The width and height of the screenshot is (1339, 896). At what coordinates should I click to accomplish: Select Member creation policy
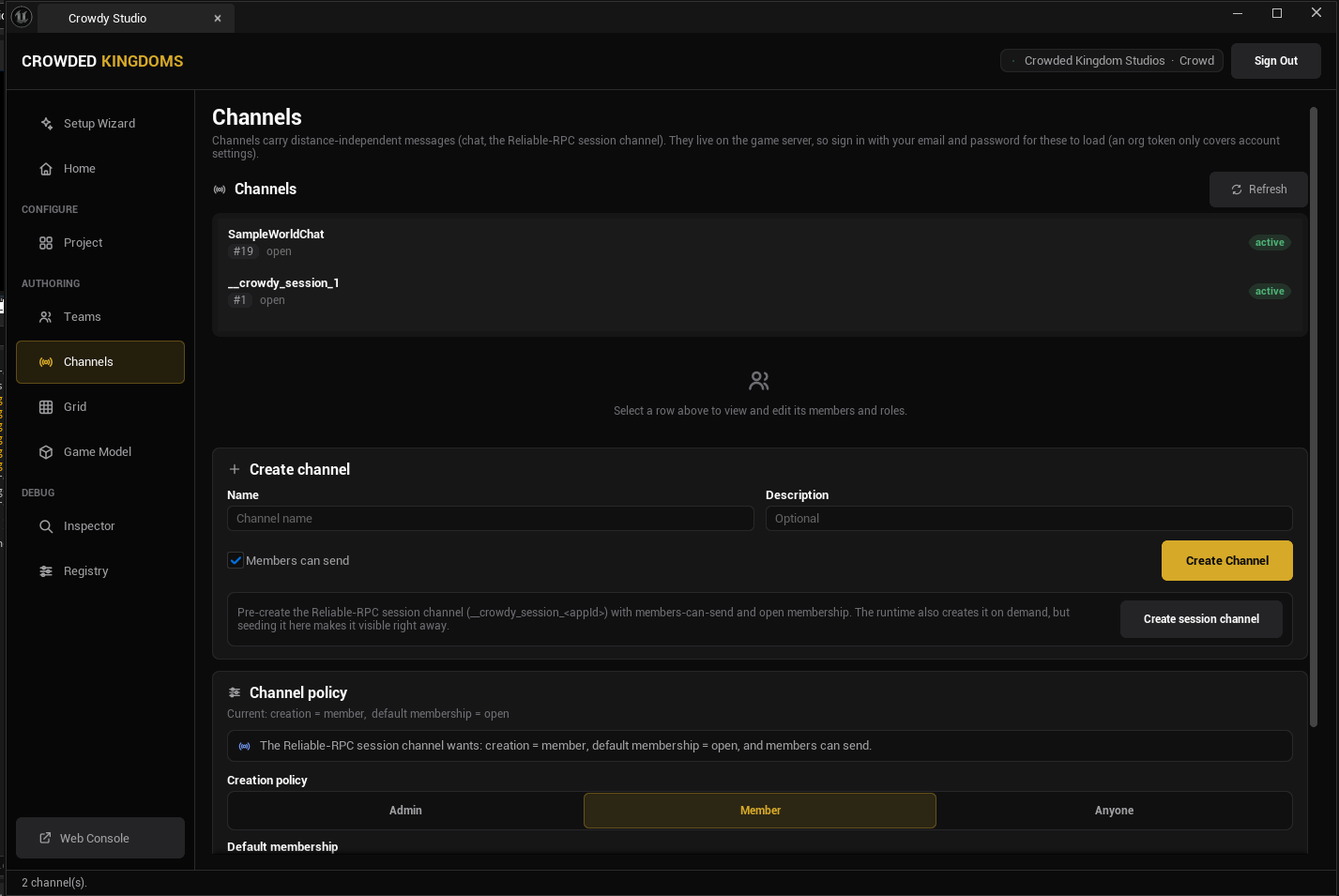point(760,811)
